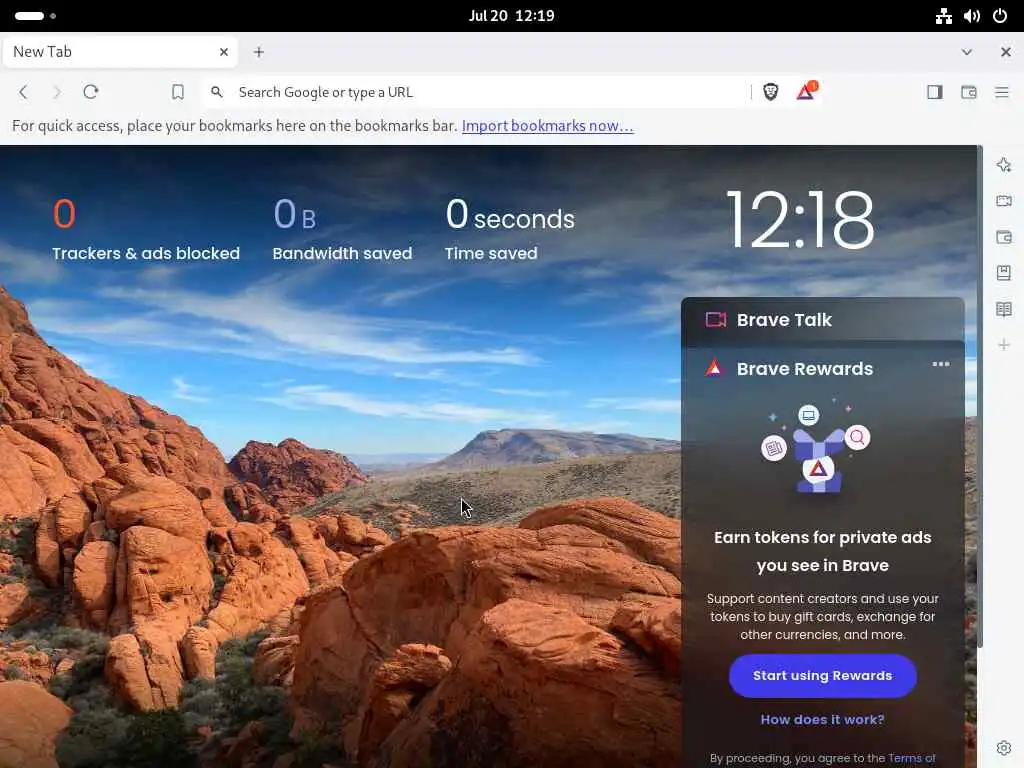This screenshot has height=768, width=1024.
Task: Open the system network icon in top bar
Action: point(943,16)
